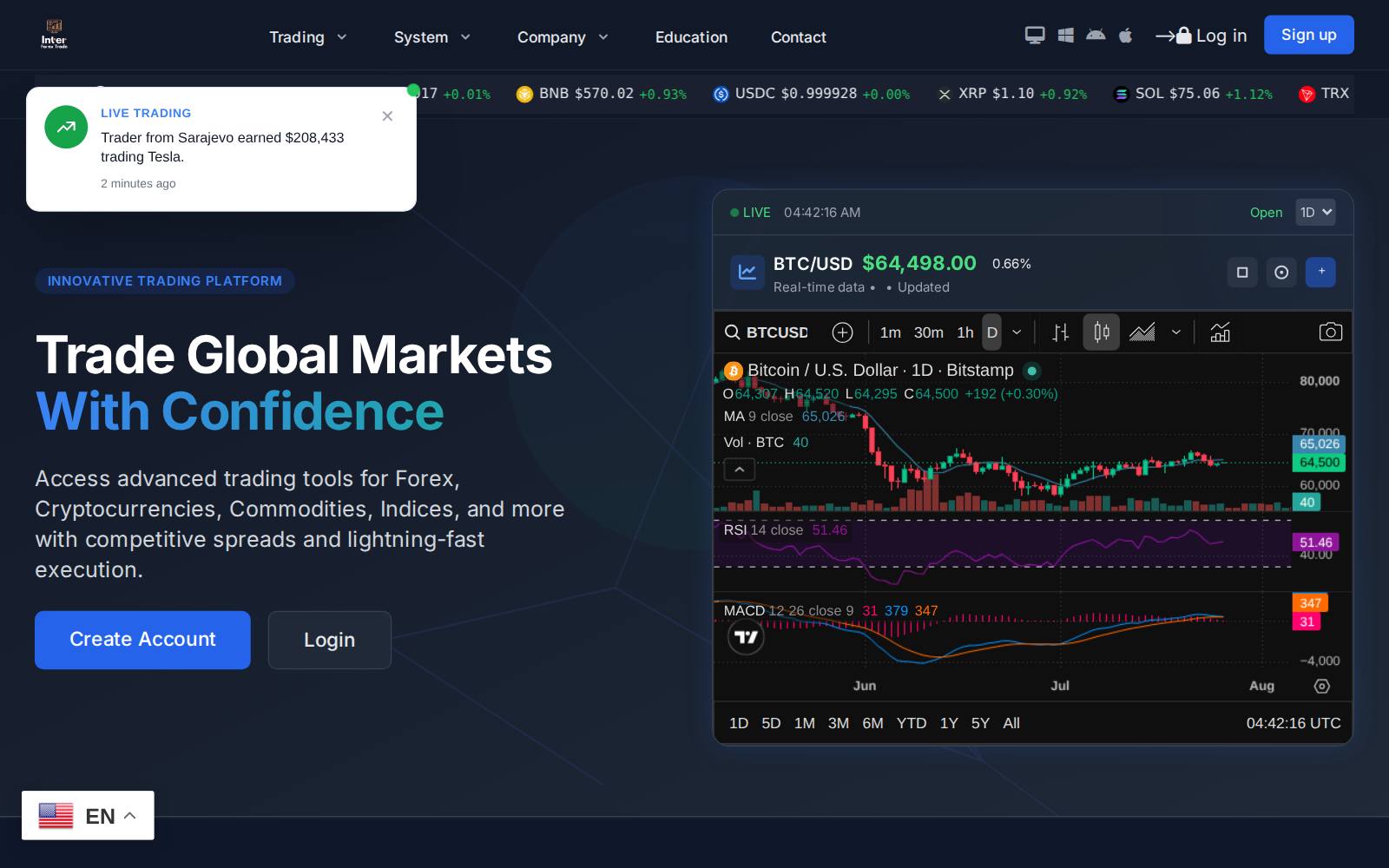The height and width of the screenshot is (868, 1389).
Task: Select the YTD date range
Action: [x=912, y=723]
